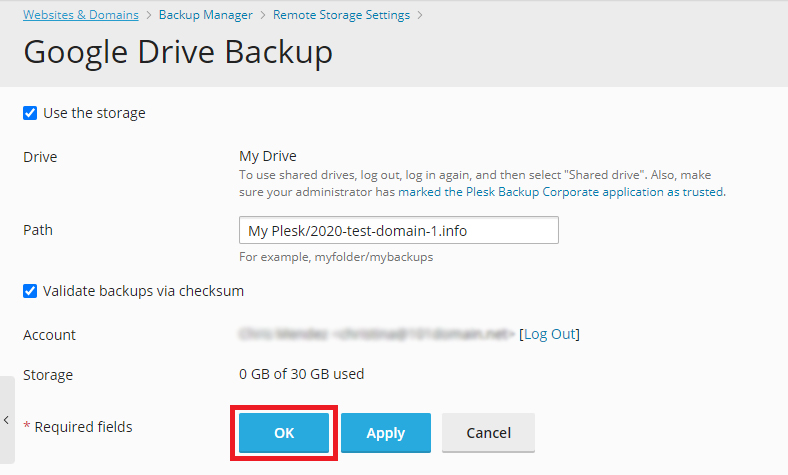The width and height of the screenshot is (788, 475).
Task: Click the '0 GB of 30 GB used' text
Action: [301, 374]
